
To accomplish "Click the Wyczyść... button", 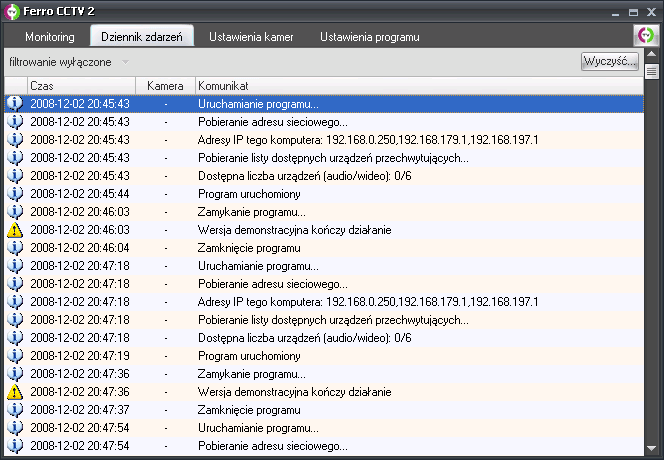I will tap(610, 61).
